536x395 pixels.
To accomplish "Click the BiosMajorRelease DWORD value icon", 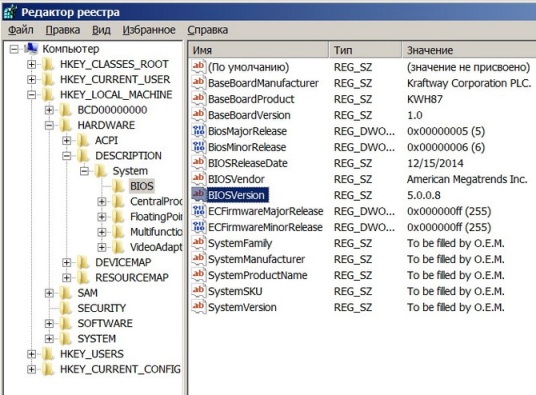I will [199, 131].
